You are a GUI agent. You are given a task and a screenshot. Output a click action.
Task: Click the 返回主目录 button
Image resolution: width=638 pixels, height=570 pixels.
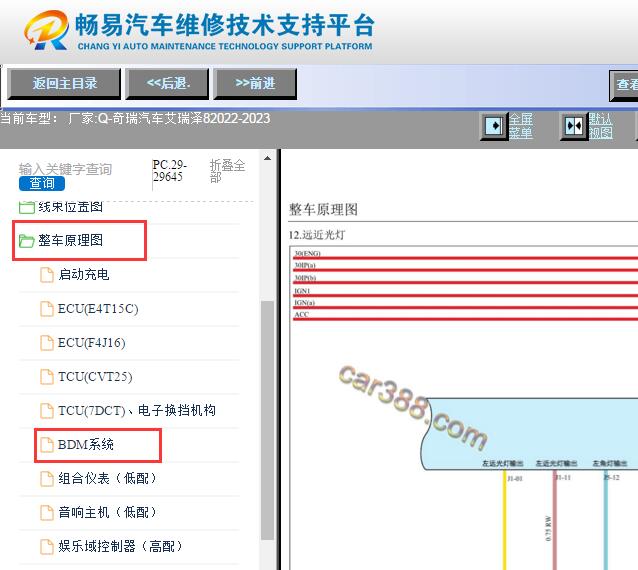click(x=64, y=84)
